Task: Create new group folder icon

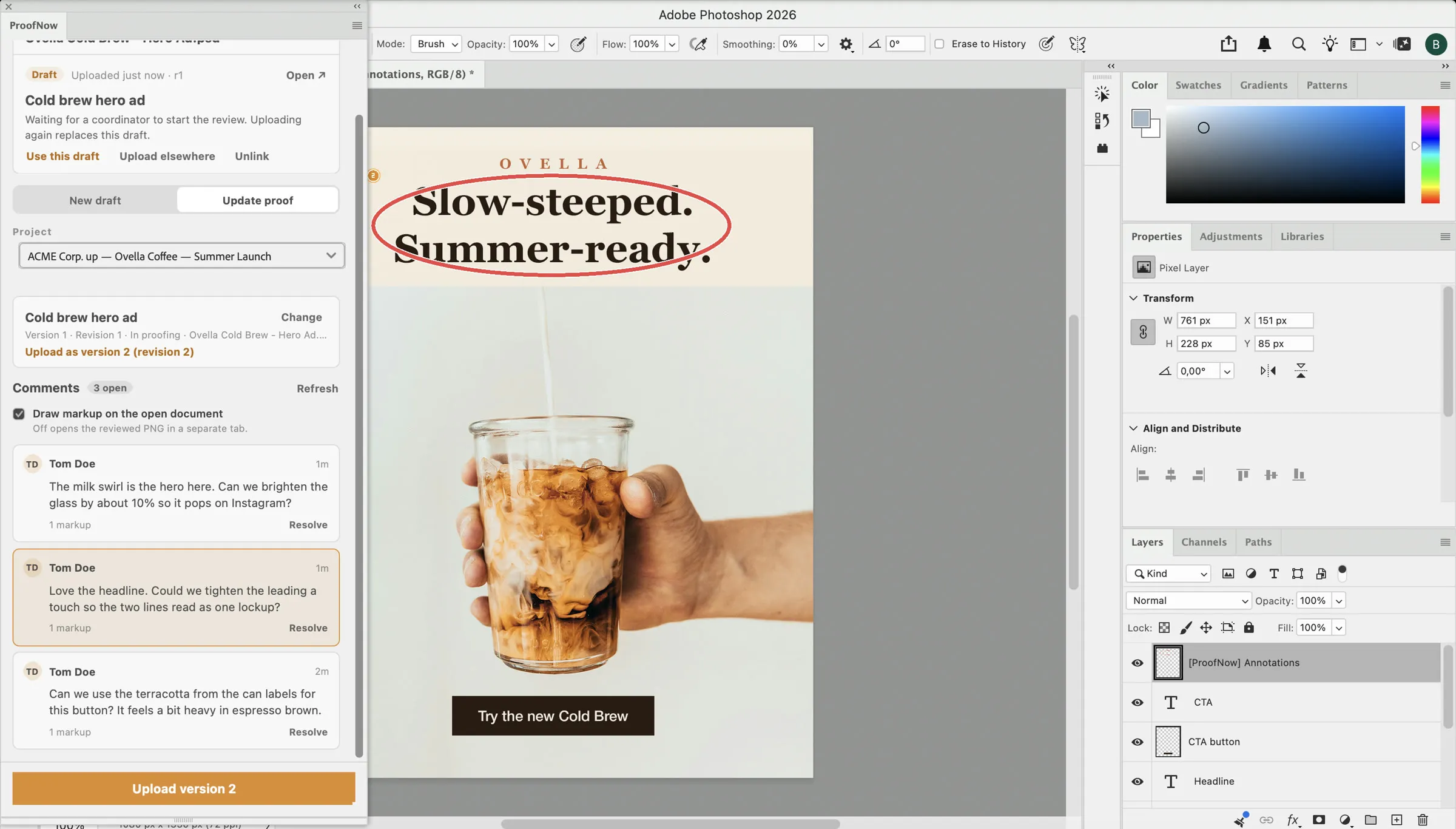Action: [1370, 820]
